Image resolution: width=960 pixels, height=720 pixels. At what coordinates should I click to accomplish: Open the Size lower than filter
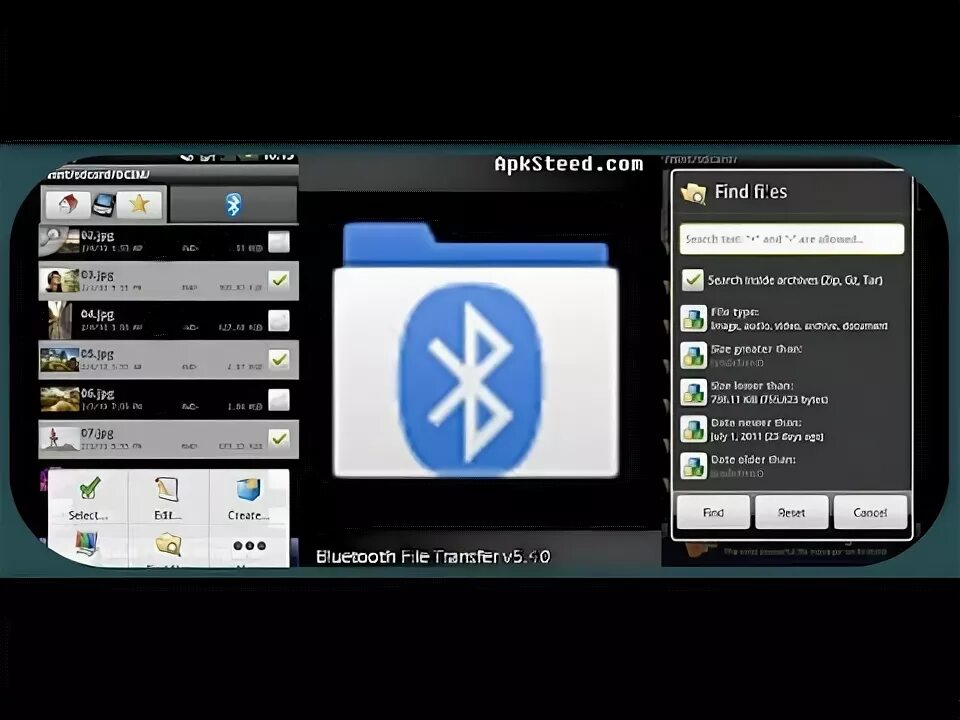tap(792, 392)
